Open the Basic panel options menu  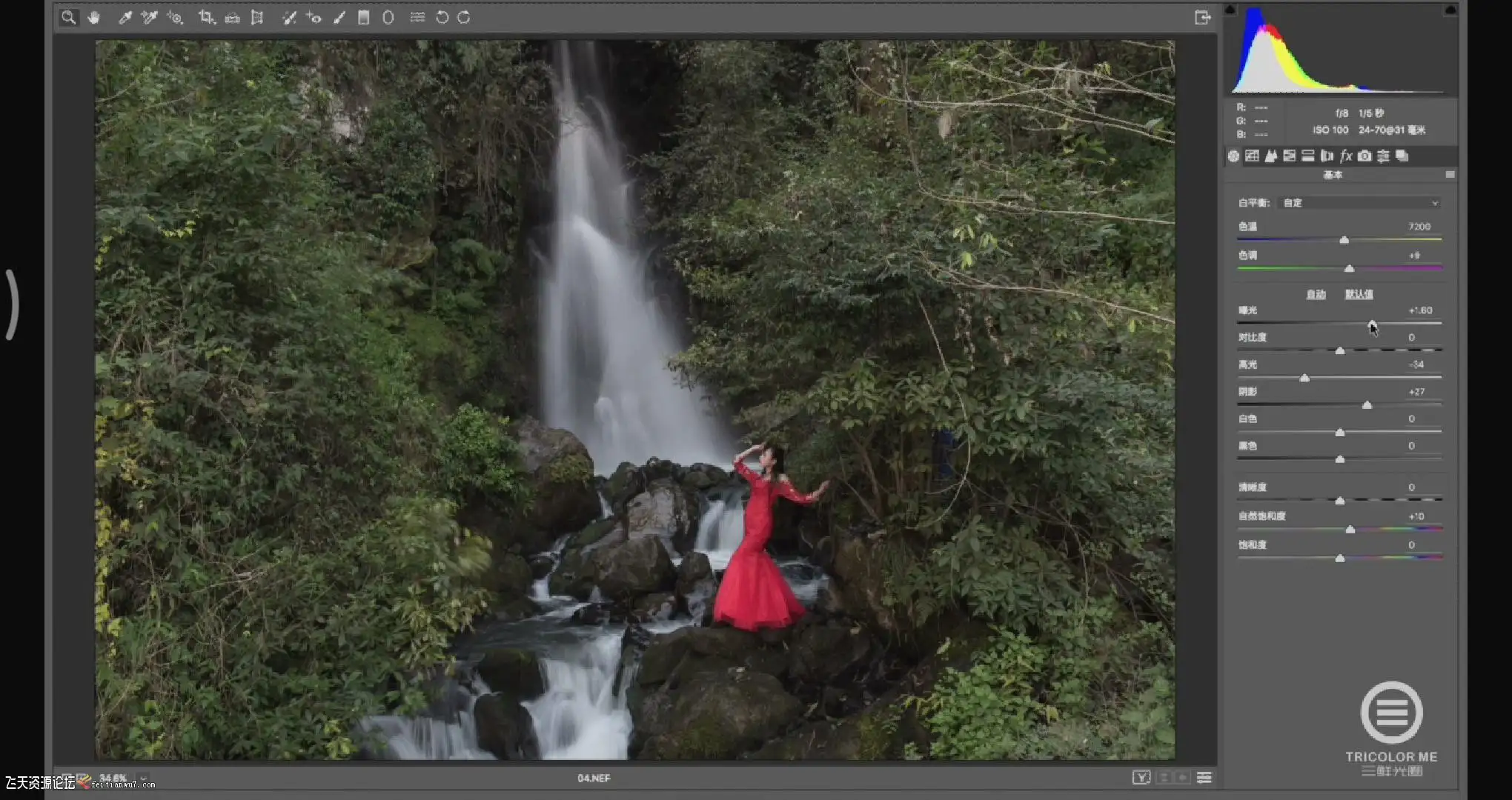[x=1450, y=175]
